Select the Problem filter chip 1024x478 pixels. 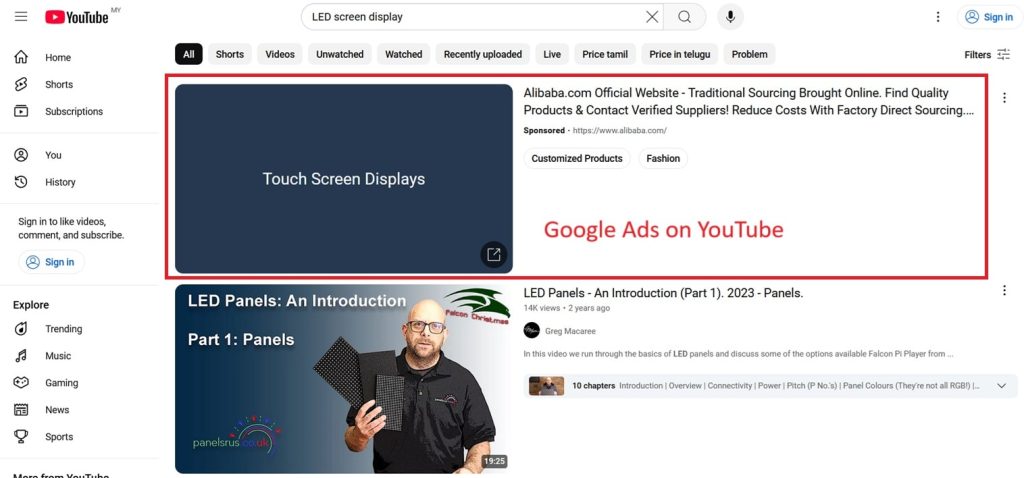tap(750, 54)
